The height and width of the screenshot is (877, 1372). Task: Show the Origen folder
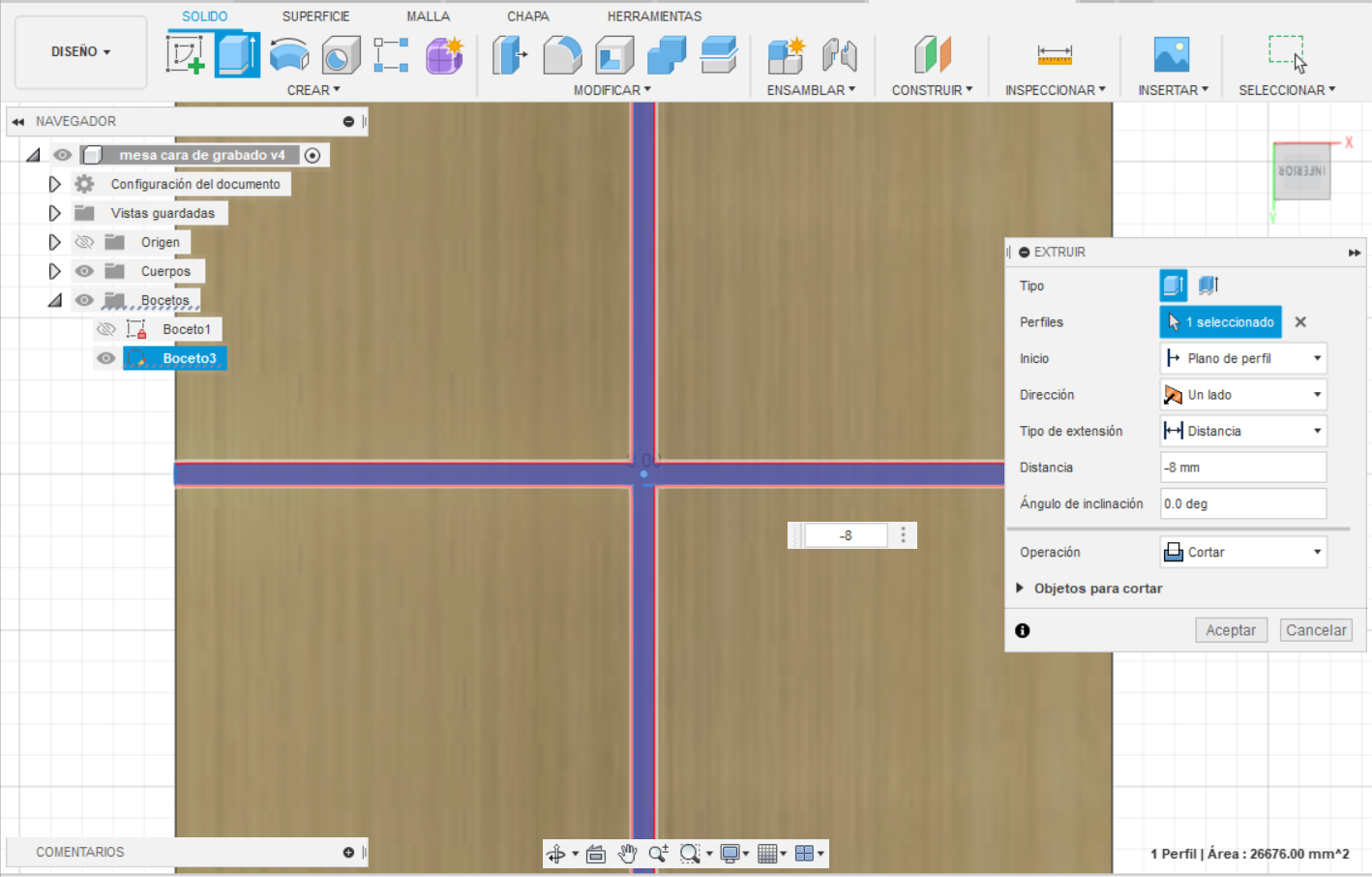tap(84, 242)
